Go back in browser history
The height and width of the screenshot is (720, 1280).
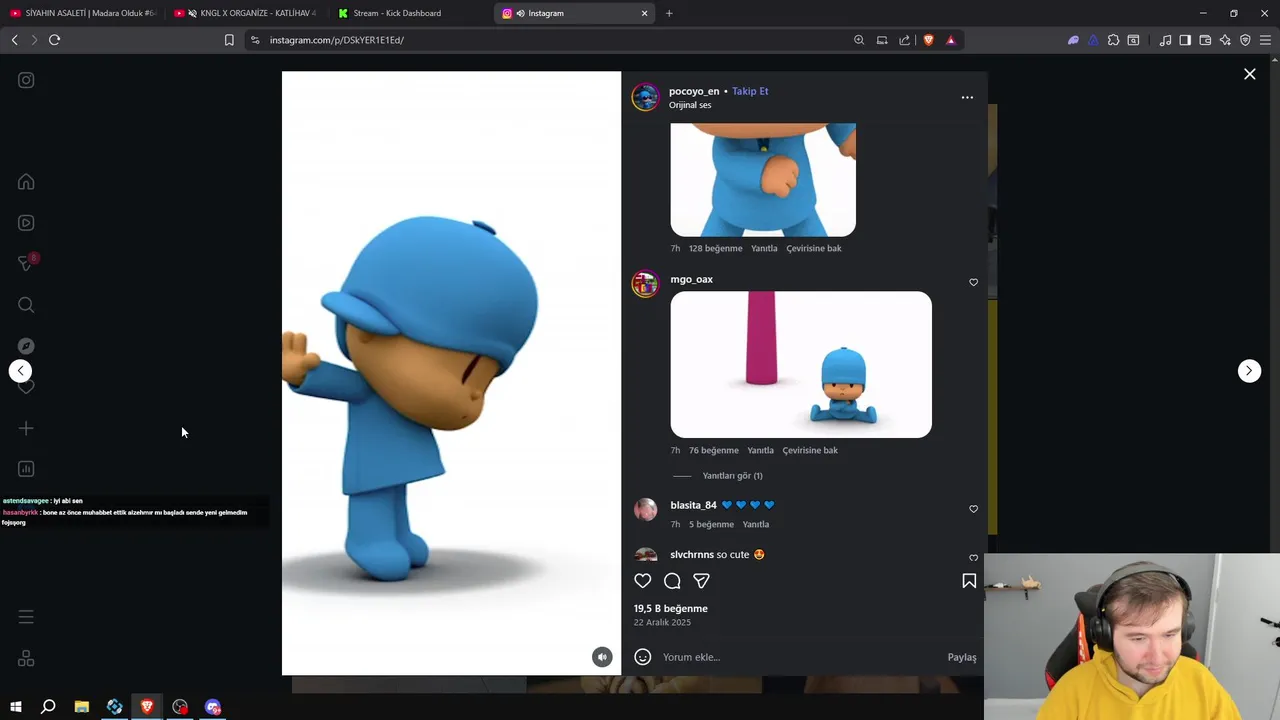(14, 40)
